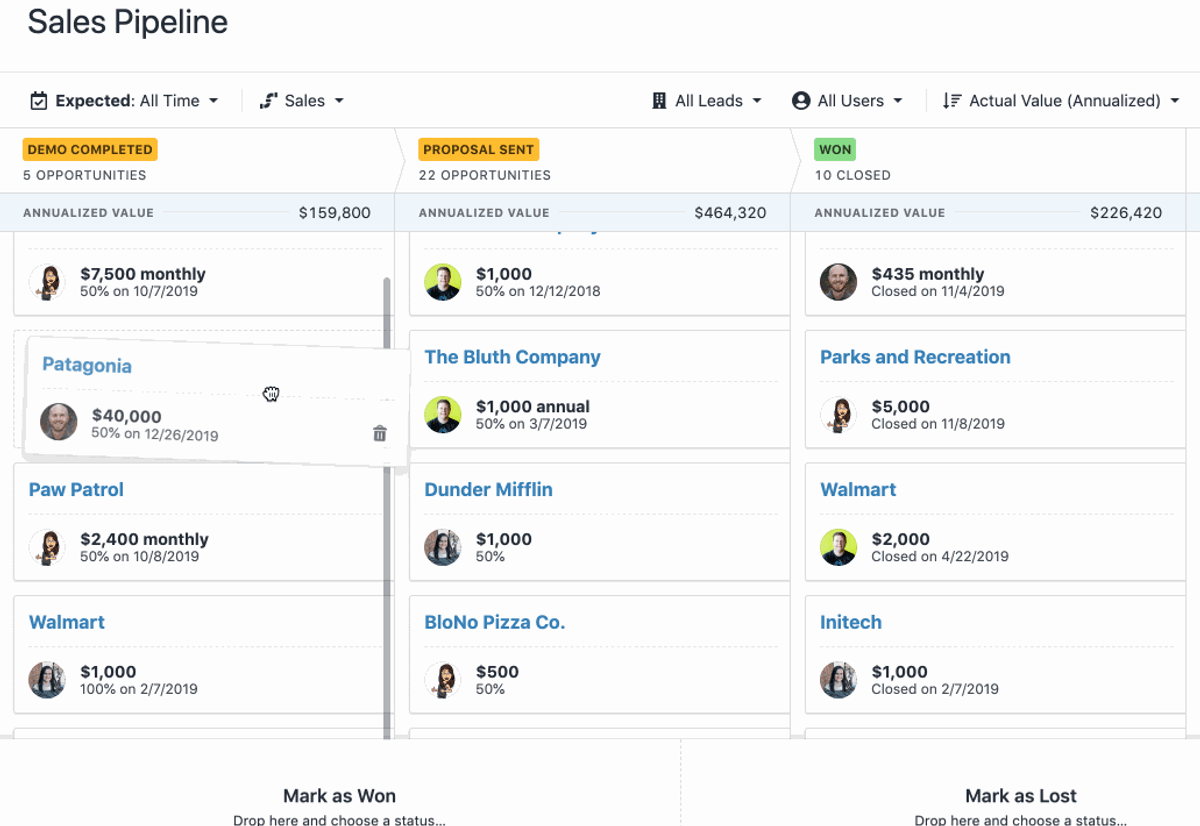Click the Mark as Won drop zone

point(340,783)
